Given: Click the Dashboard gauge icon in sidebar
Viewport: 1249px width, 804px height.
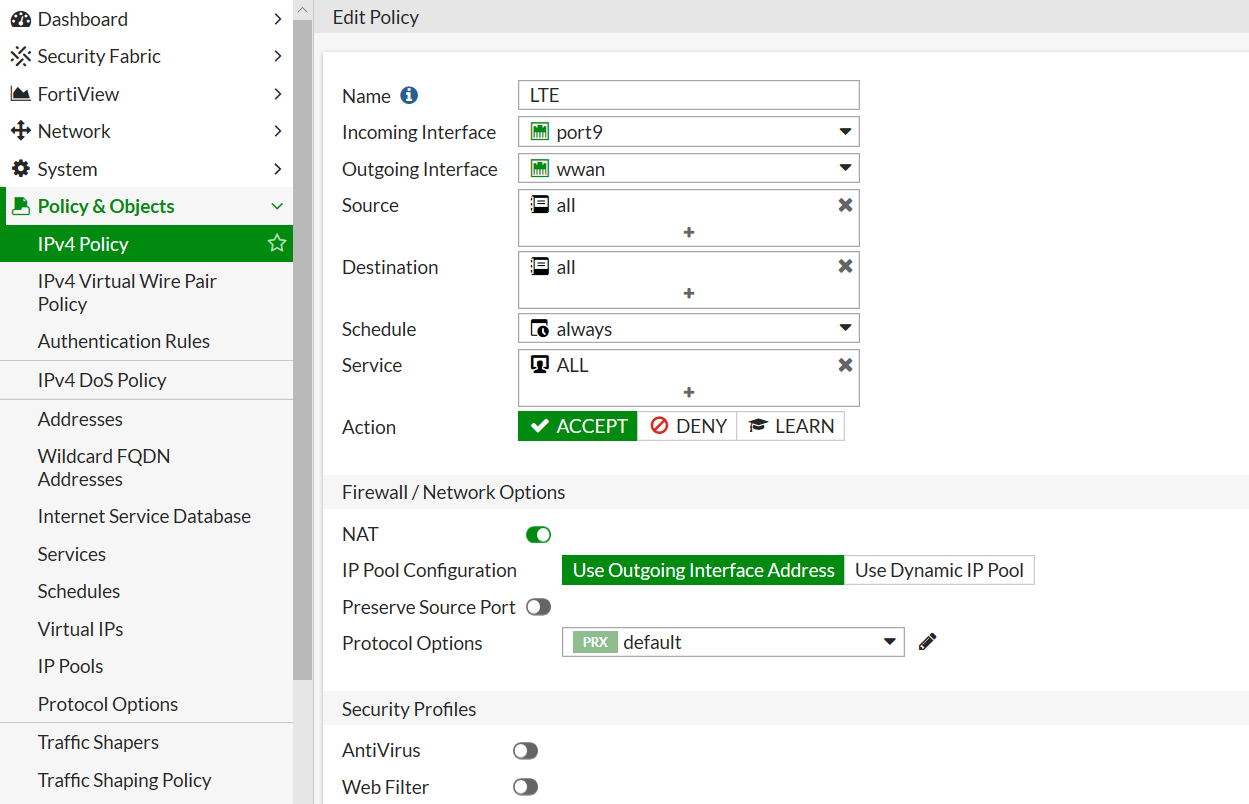Looking at the screenshot, I should [20, 19].
